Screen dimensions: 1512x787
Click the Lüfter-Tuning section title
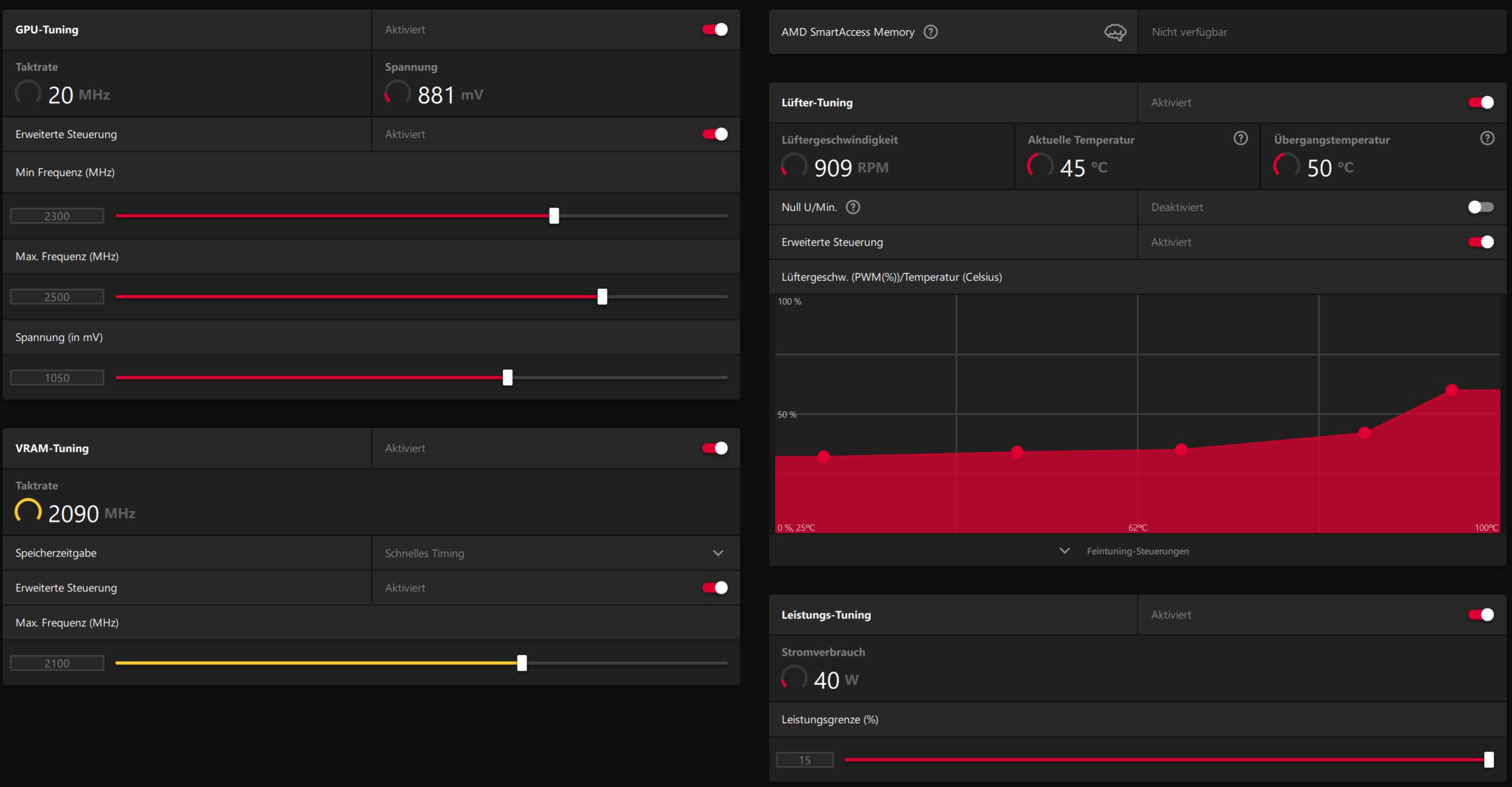tap(817, 103)
